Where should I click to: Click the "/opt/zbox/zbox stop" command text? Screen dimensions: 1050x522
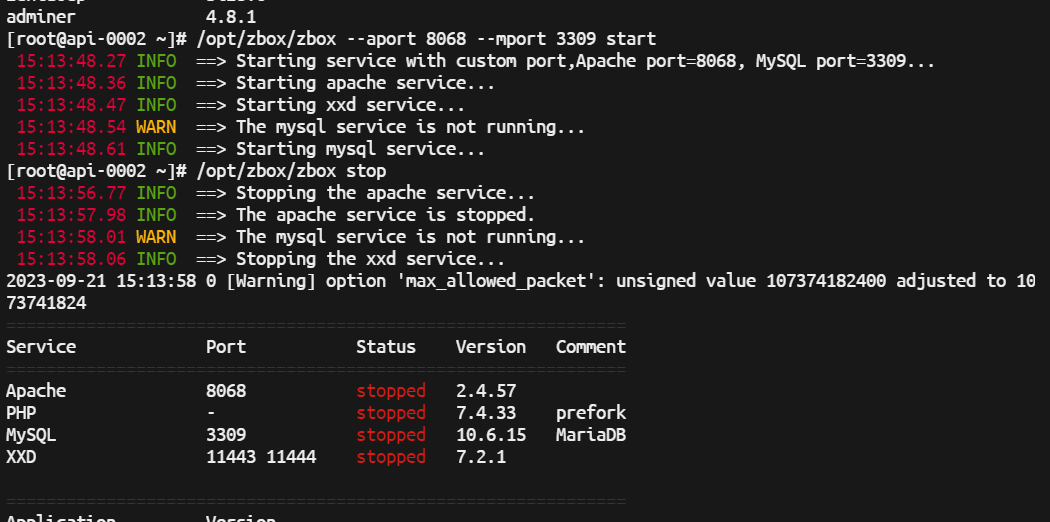(291, 171)
